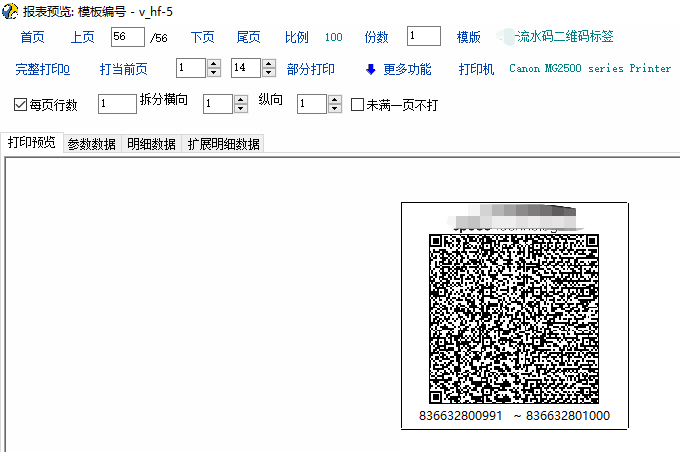The height and width of the screenshot is (452, 680).
Task: Click the 部分打印 button
Action: pos(310,70)
